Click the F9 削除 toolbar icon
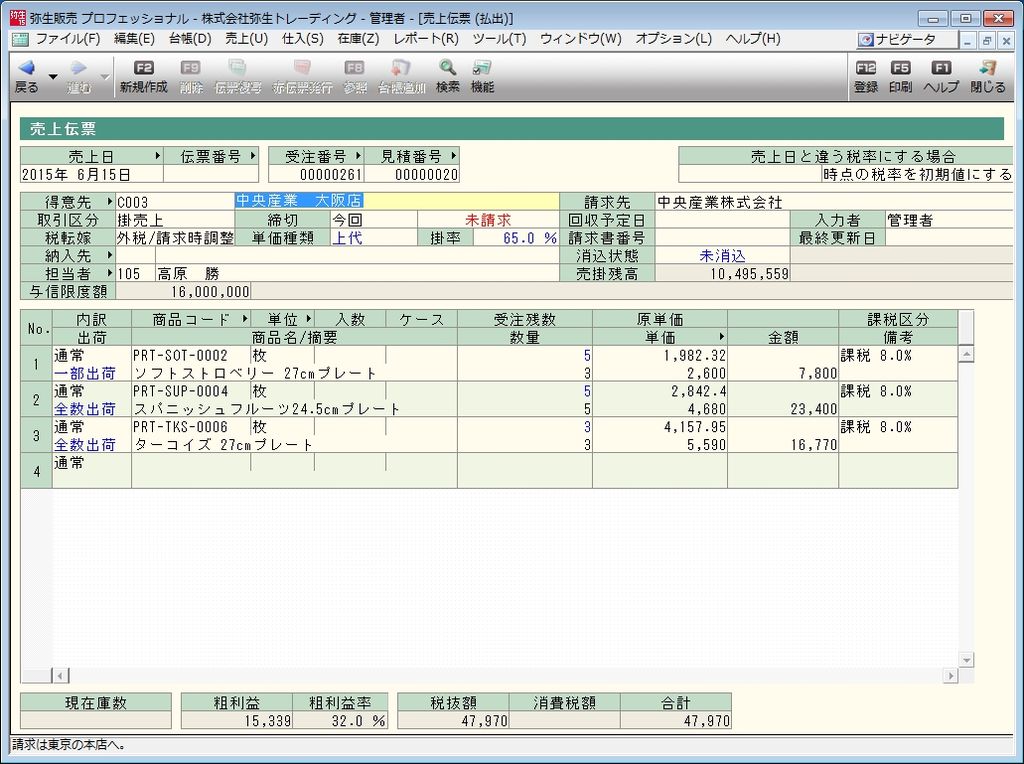 click(191, 68)
